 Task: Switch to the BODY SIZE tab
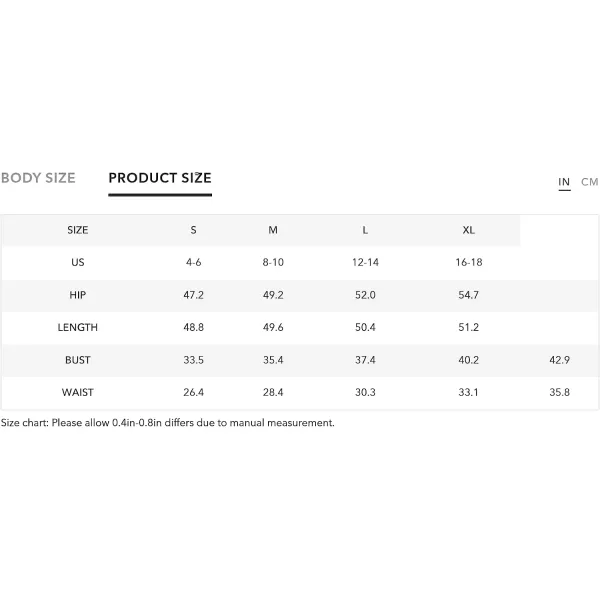(x=38, y=178)
